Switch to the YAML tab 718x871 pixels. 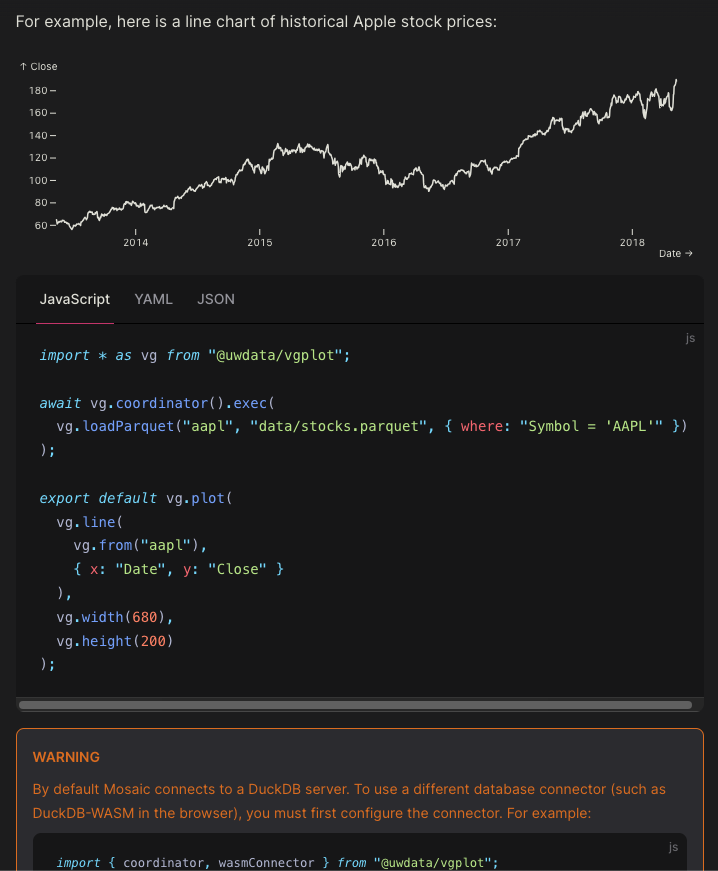click(x=153, y=299)
